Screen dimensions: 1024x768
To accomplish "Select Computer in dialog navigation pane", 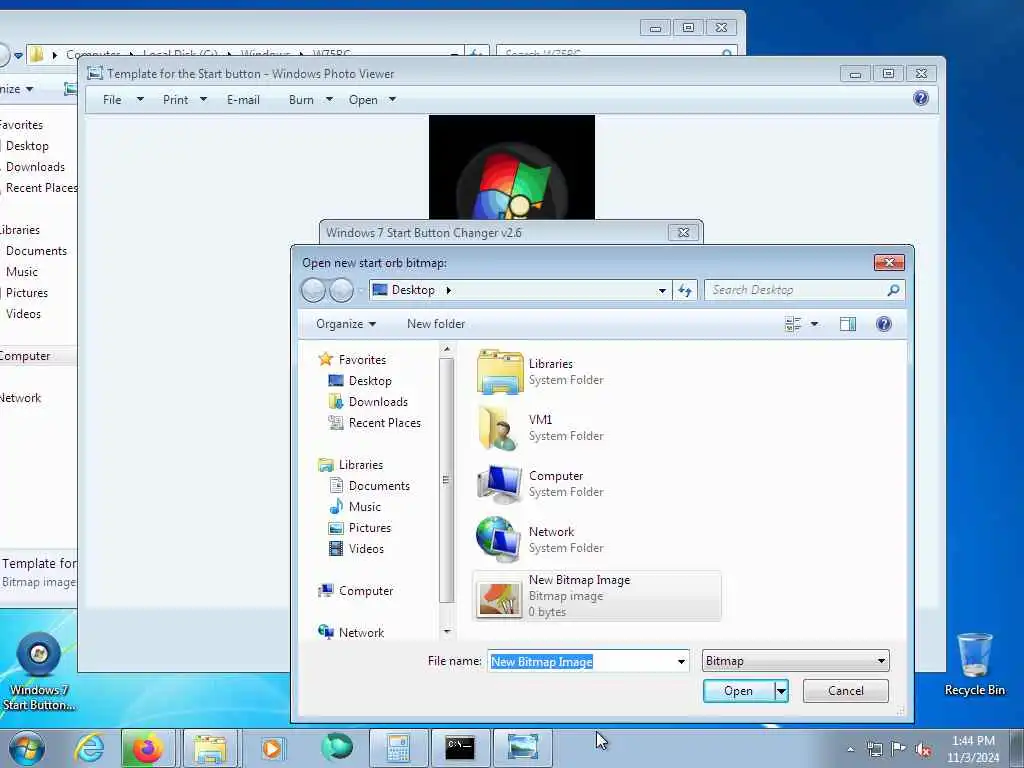I will tap(366, 591).
